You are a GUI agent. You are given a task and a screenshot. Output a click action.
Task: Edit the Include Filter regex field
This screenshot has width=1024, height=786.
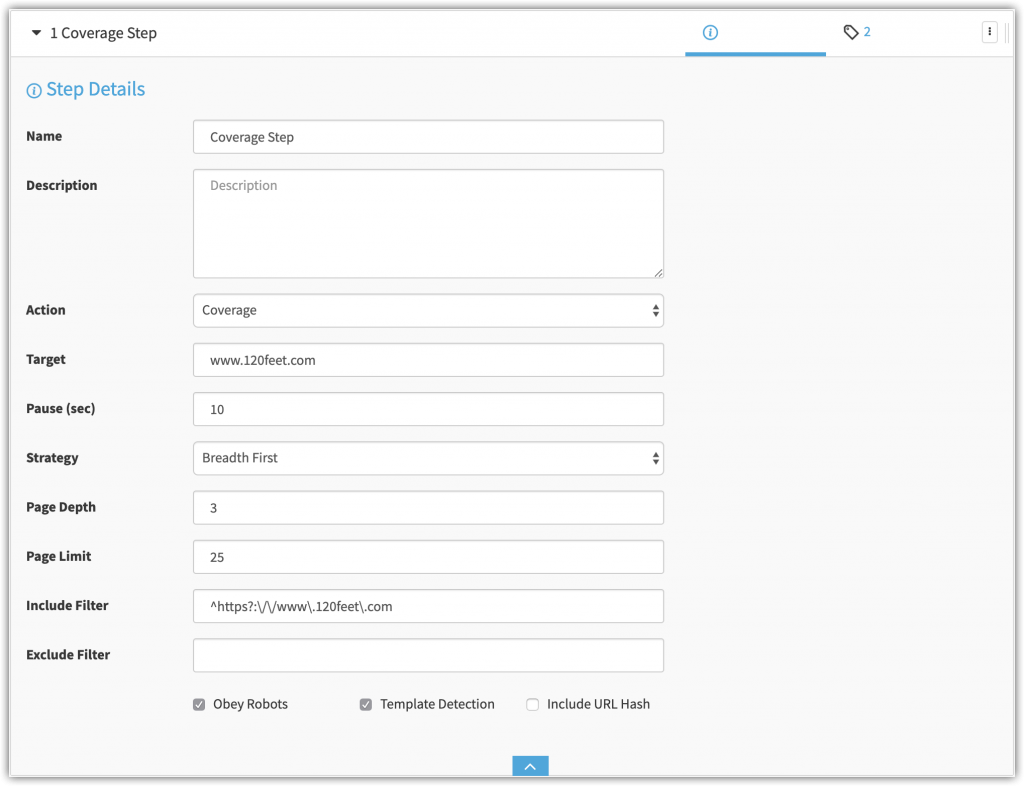(x=428, y=606)
